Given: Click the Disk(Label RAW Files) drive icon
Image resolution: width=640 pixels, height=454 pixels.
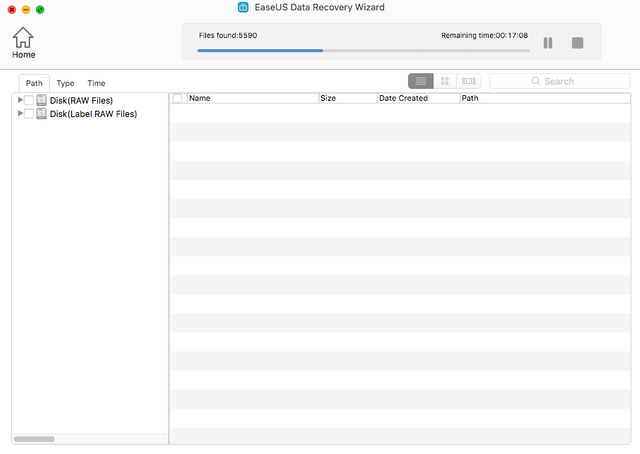Looking at the screenshot, I should click(x=41, y=114).
